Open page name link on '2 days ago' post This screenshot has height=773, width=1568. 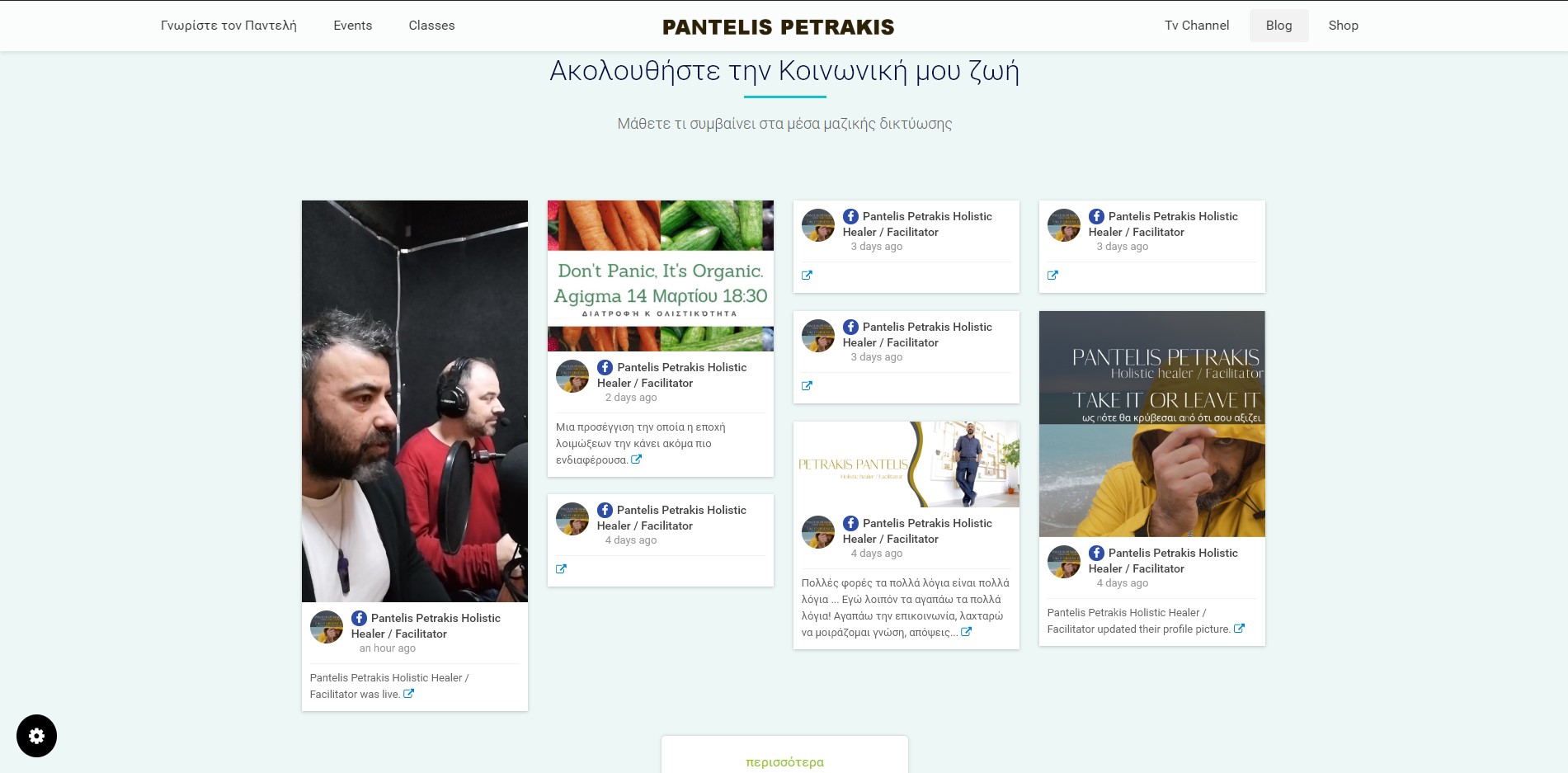[x=671, y=375]
